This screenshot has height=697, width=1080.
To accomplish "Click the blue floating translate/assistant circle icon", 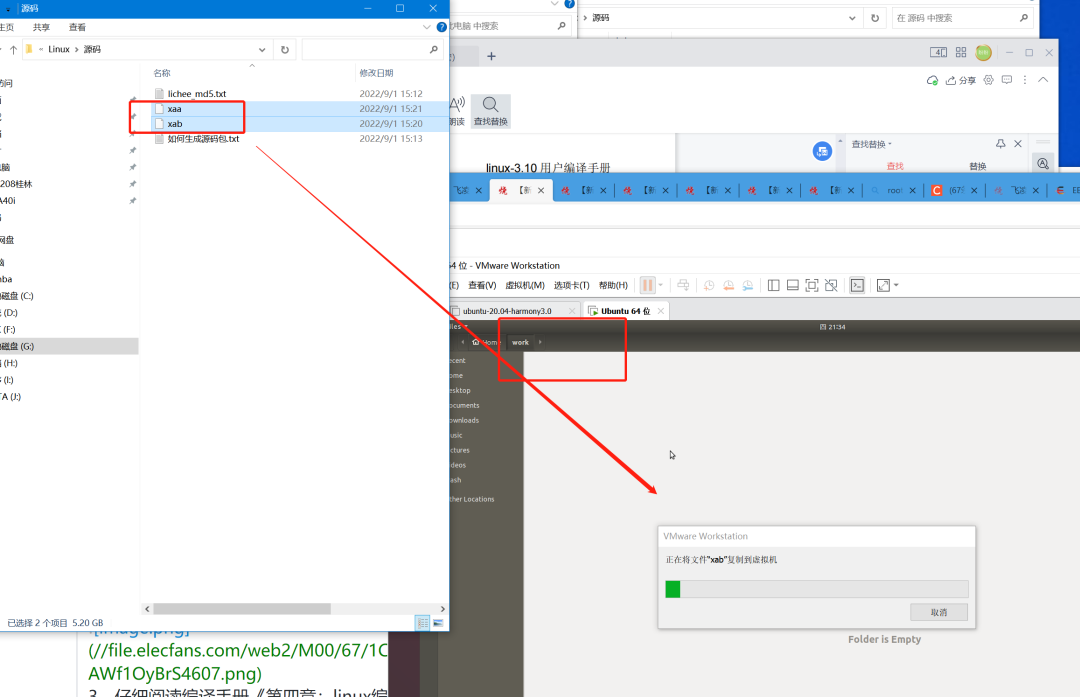I will point(822,151).
